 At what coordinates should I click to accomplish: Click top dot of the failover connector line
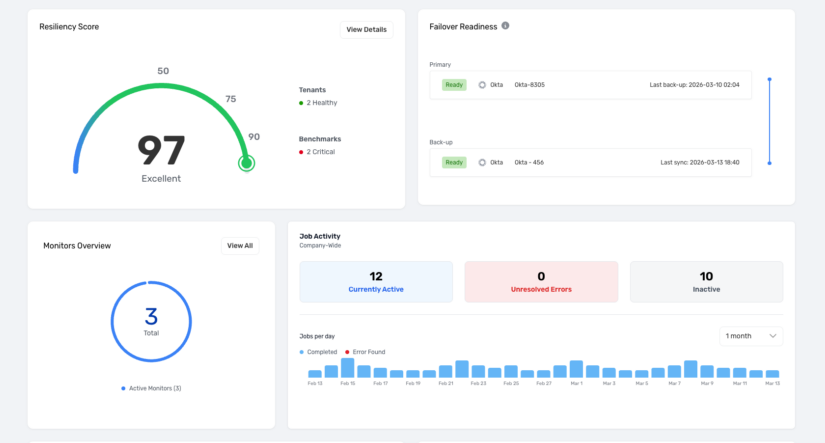(x=769, y=79)
